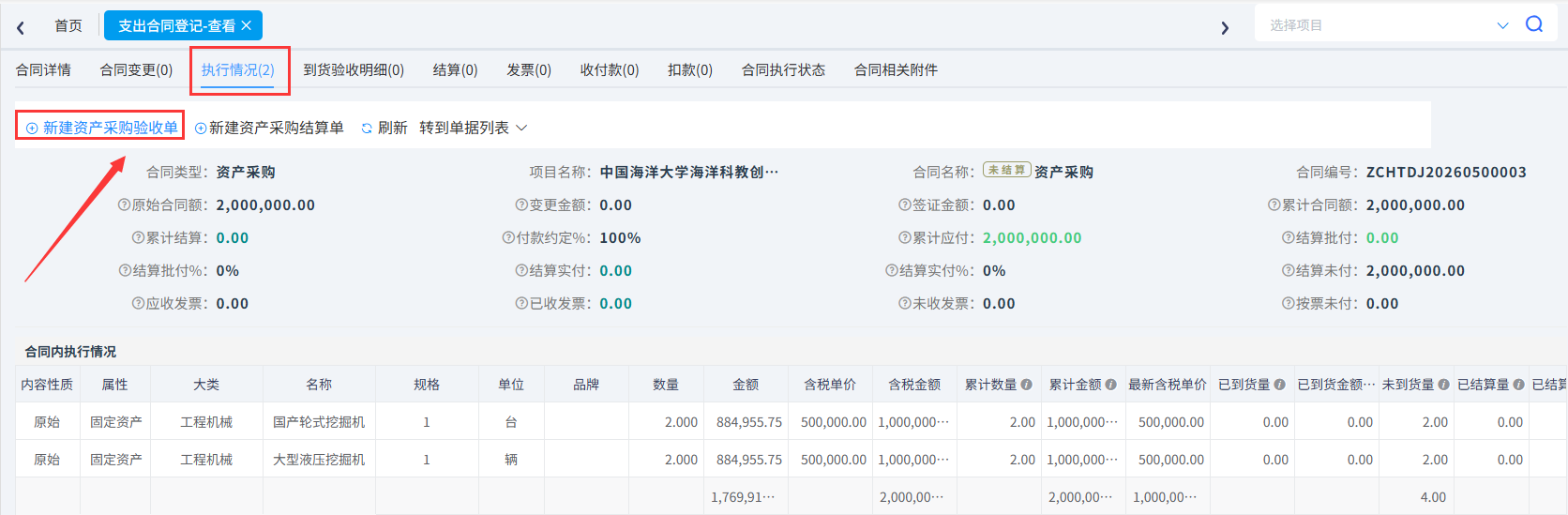Open the 到货验收明细(0) tab
The height and width of the screenshot is (515, 1568).
click(354, 69)
